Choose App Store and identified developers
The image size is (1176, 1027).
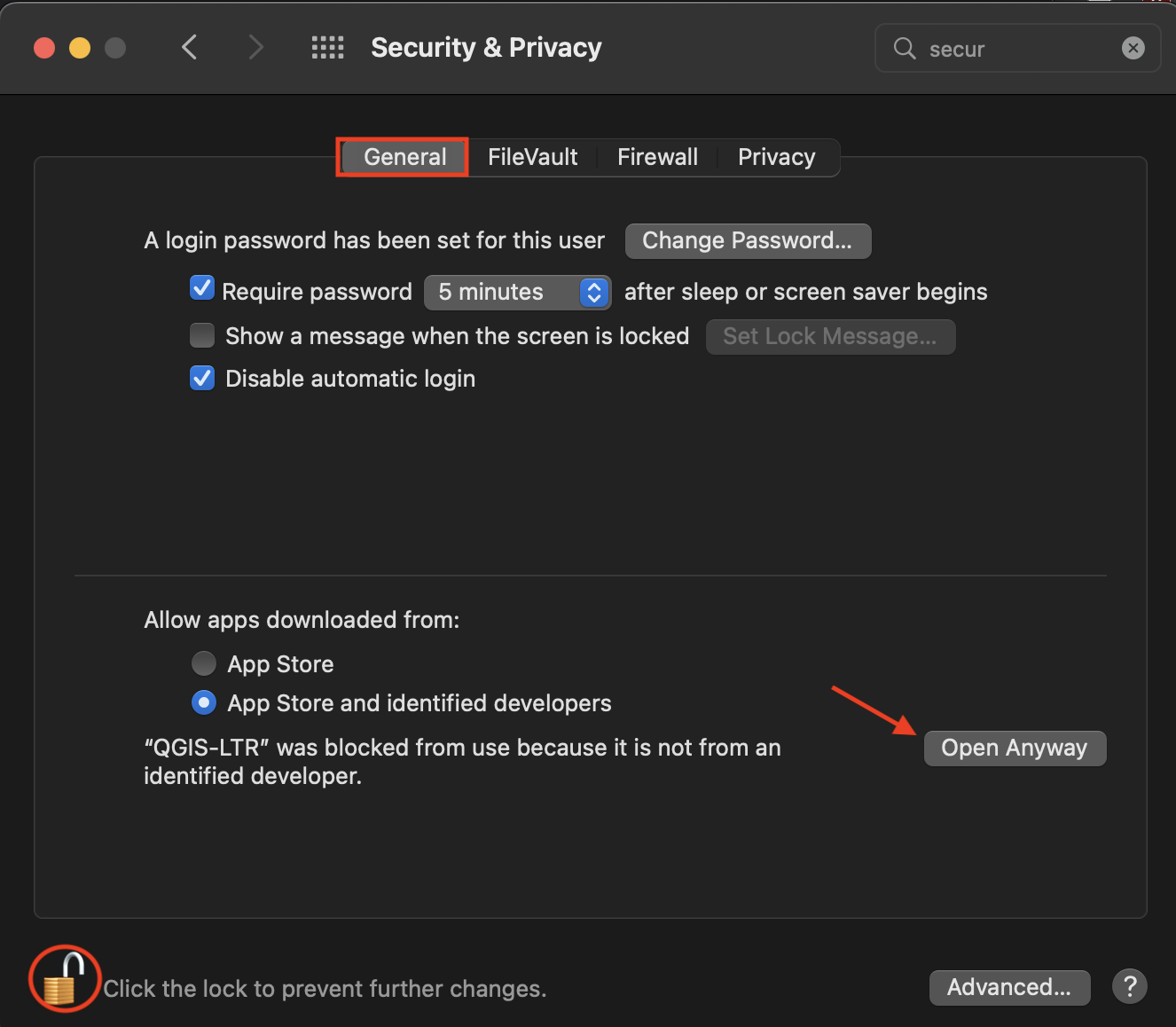pos(204,703)
